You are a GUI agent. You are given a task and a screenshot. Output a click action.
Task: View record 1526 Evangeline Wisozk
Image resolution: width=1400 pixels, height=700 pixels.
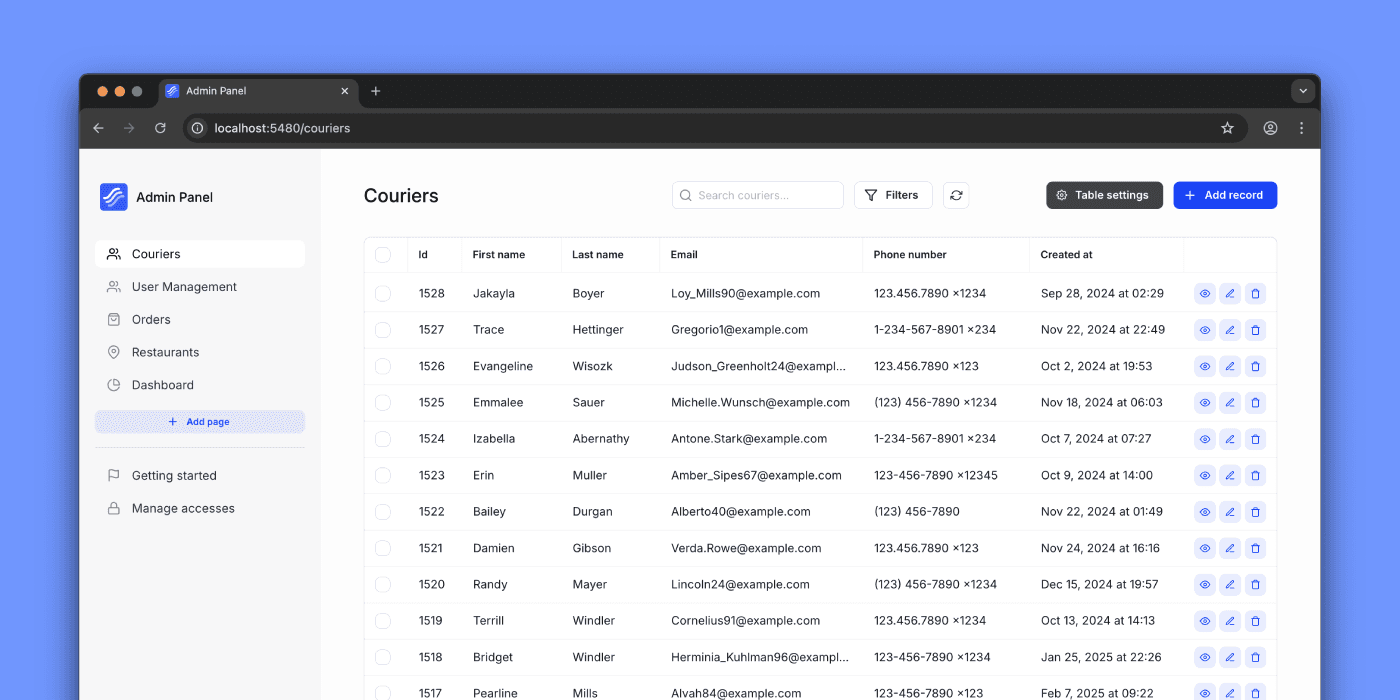1205,366
